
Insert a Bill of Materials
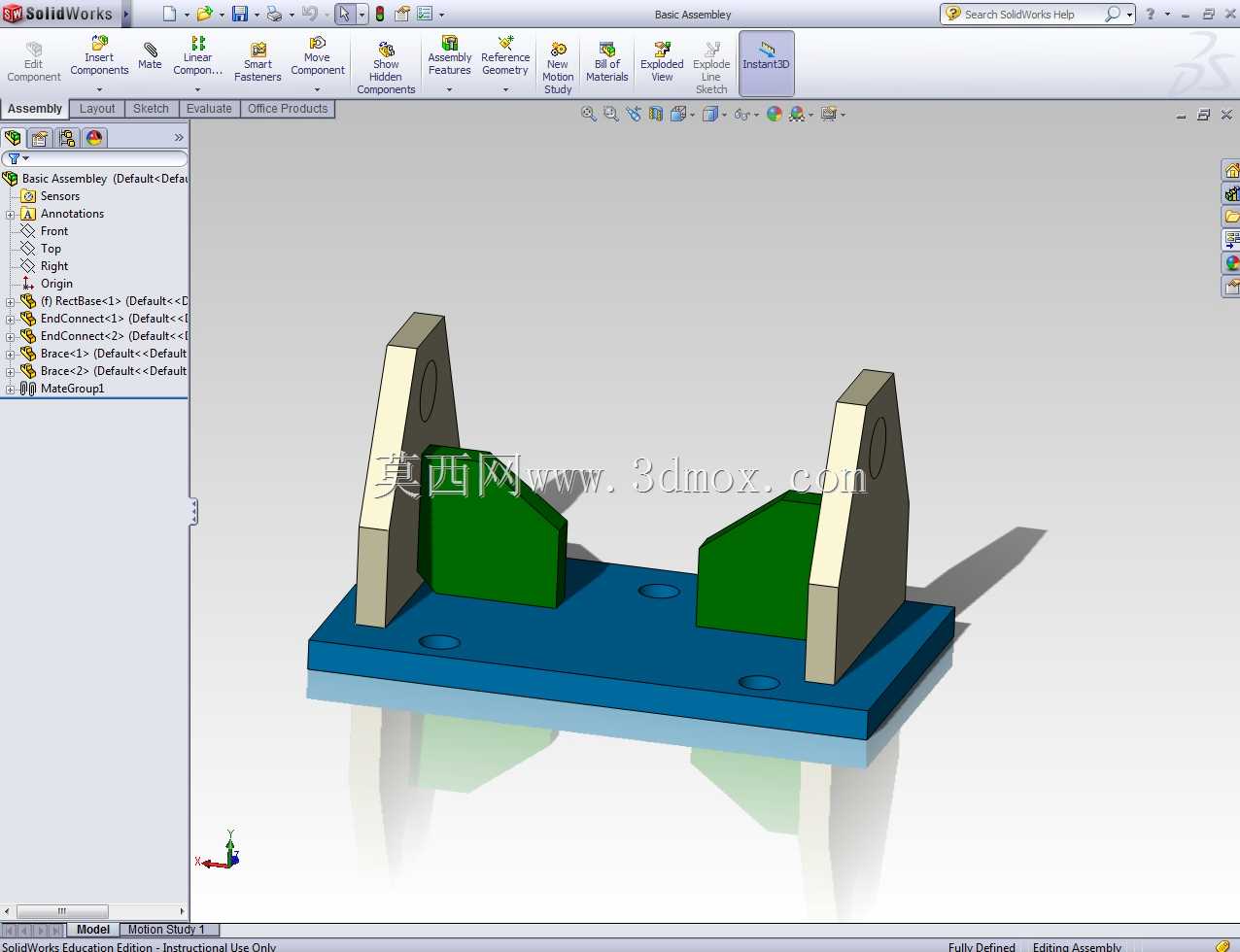607,62
